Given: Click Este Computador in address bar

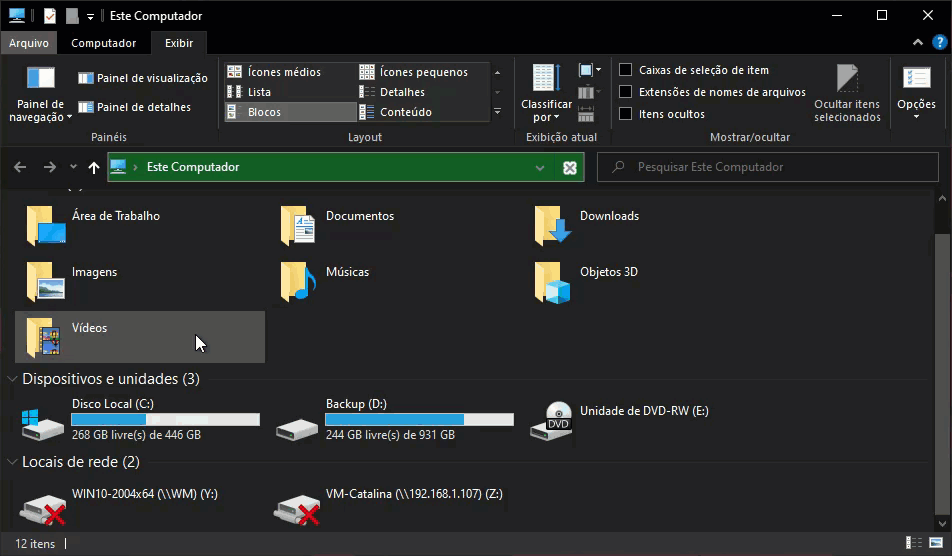Looking at the screenshot, I should click(193, 167).
